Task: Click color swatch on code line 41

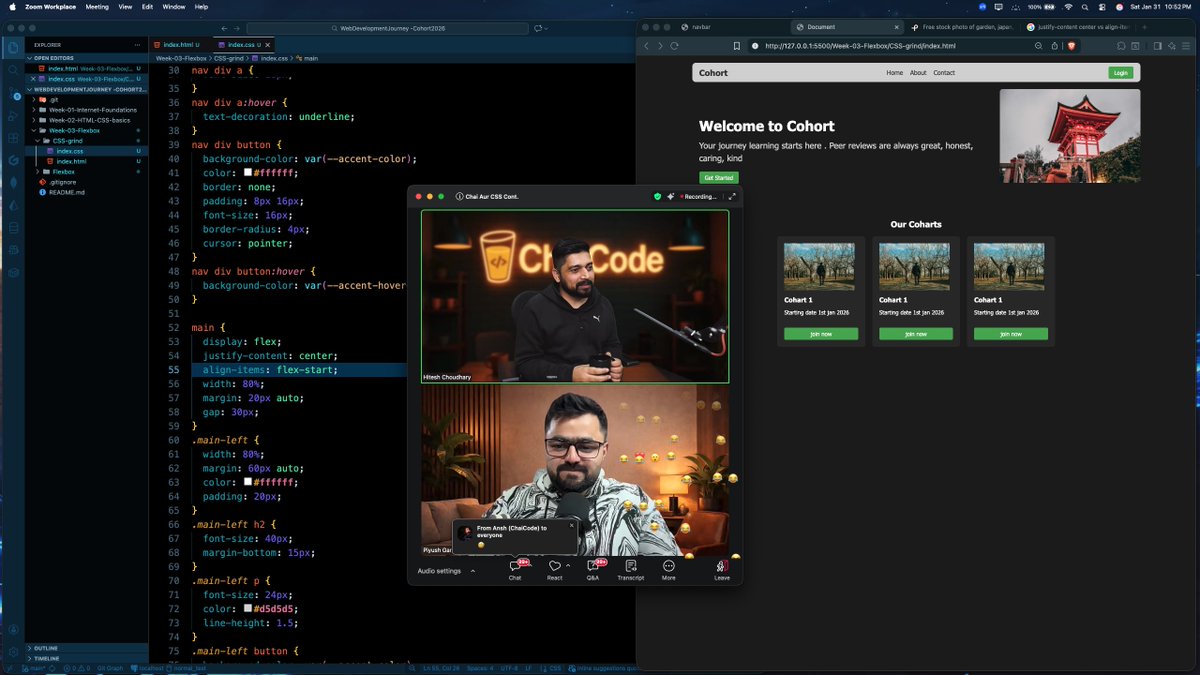Action: 248,173
